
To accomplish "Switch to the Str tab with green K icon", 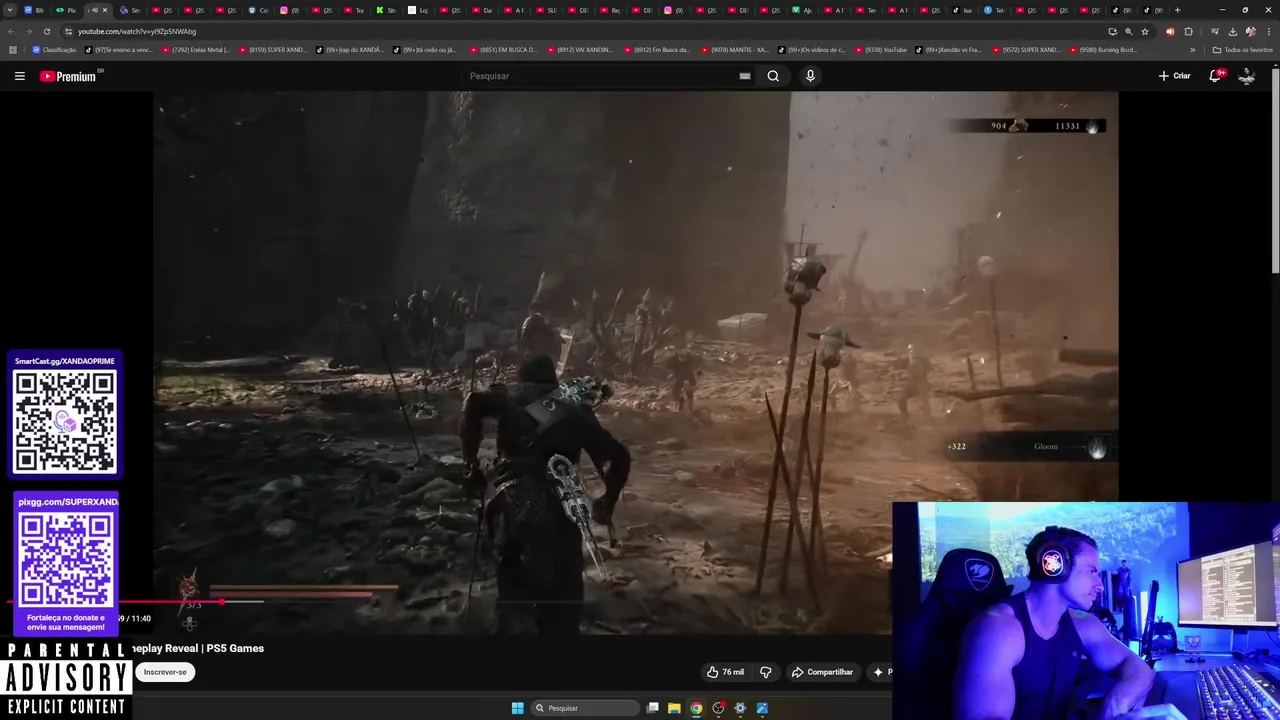I will coord(386,10).
